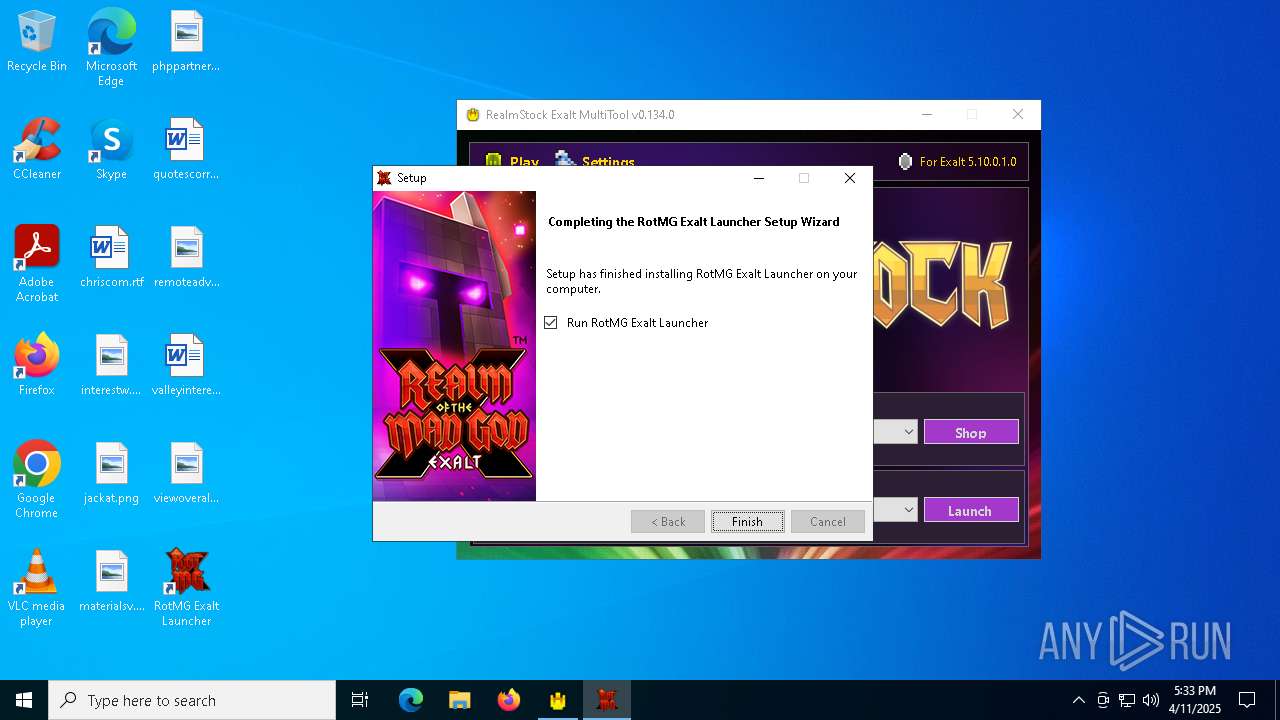Open Edge from the taskbar
This screenshot has height=720, width=1280.
411,700
